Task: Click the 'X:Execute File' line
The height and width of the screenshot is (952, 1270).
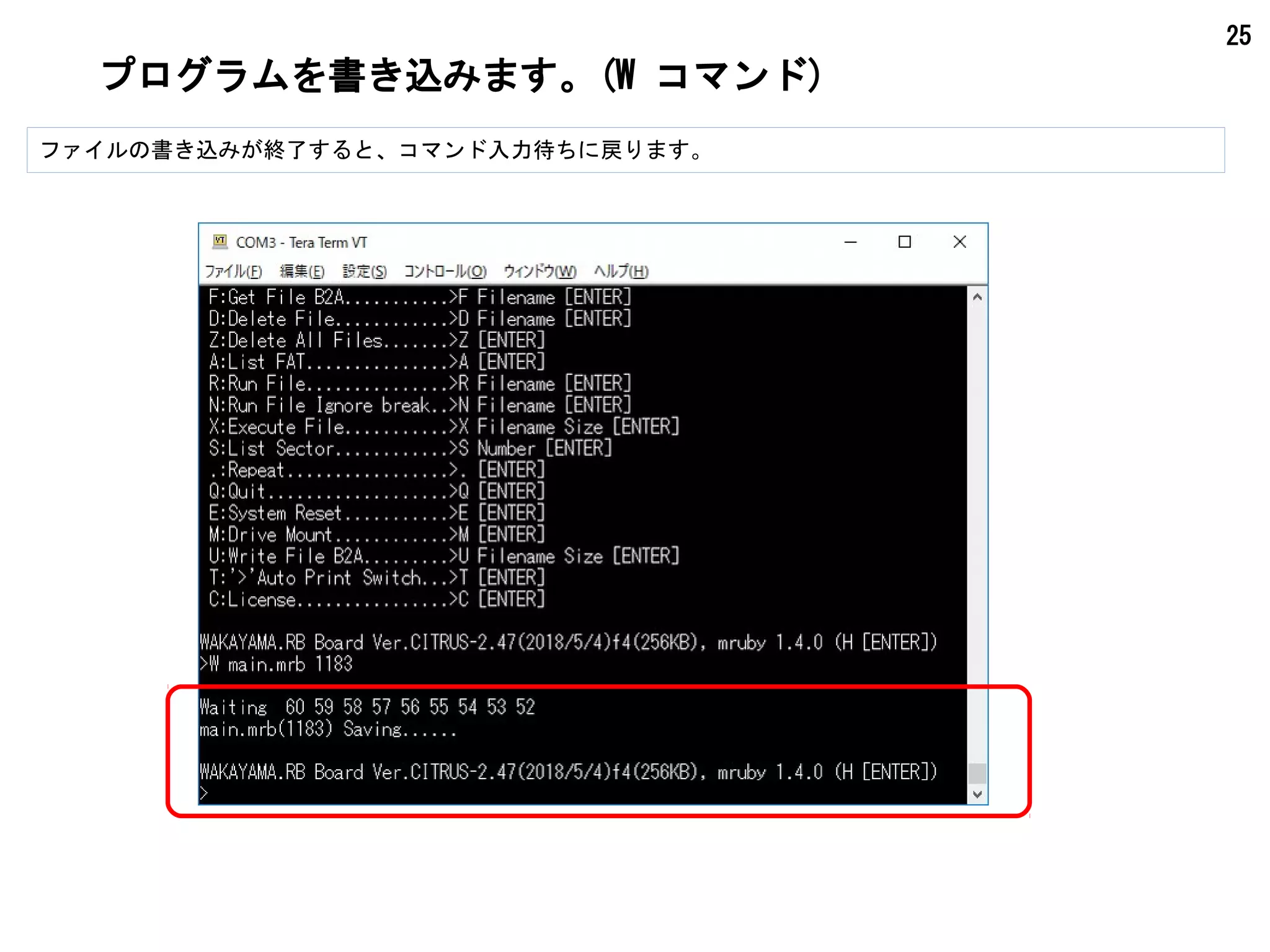Action: pyautogui.click(x=444, y=427)
